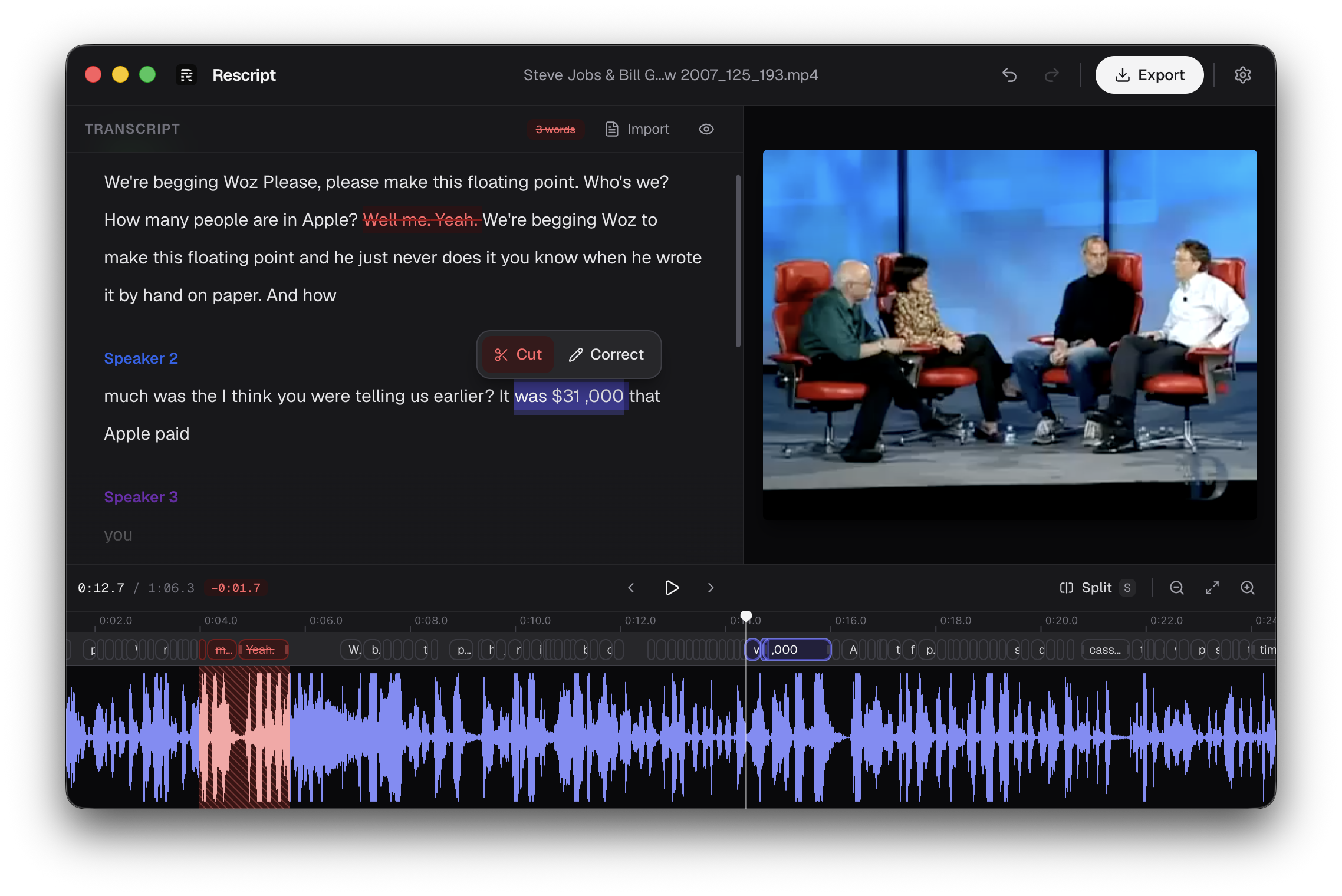The height and width of the screenshot is (896, 1342).
Task: Click the 3 words cut badge
Action: point(555,130)
